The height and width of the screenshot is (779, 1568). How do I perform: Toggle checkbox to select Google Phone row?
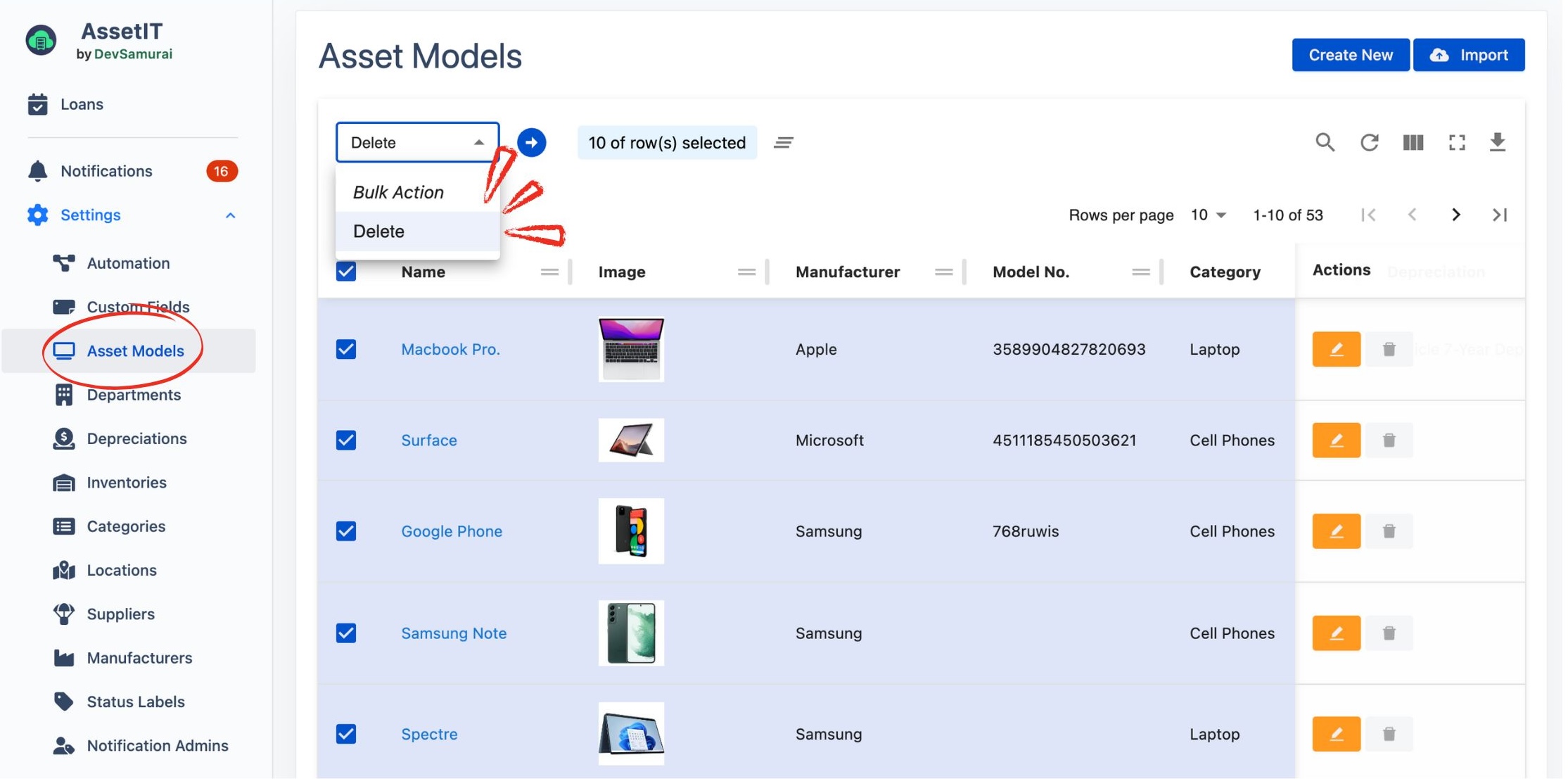coord(346,531)
